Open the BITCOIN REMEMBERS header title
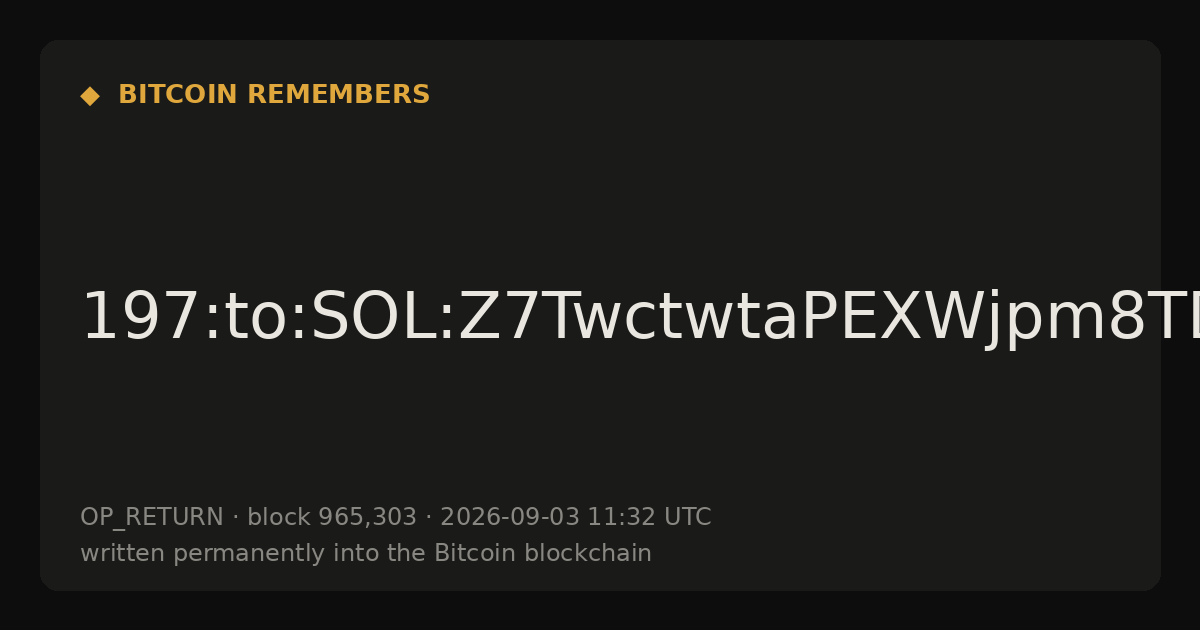The width and height of the screenshot is (1200, 630). click(x=274, y=95)
